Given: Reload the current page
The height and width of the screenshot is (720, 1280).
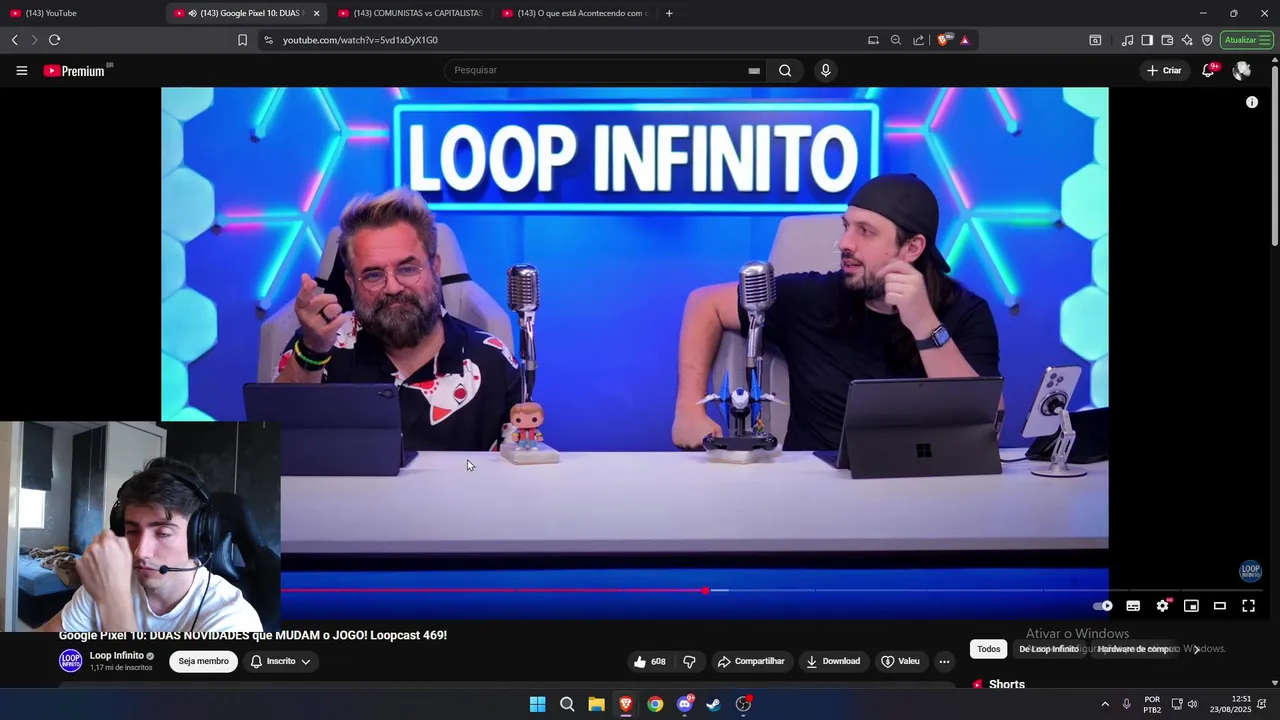Looking at the screenshot, I should pyautogui.click(x=54, y=40).
